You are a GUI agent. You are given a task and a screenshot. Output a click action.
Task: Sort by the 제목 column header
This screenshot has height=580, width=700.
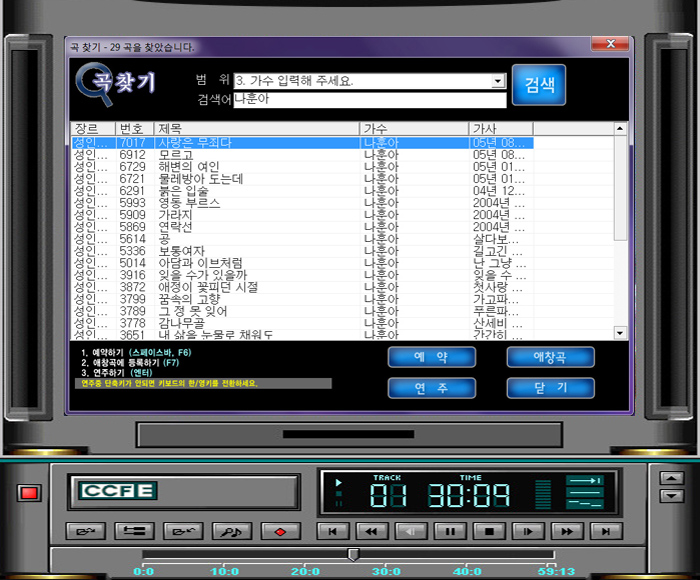pos(257,129)
